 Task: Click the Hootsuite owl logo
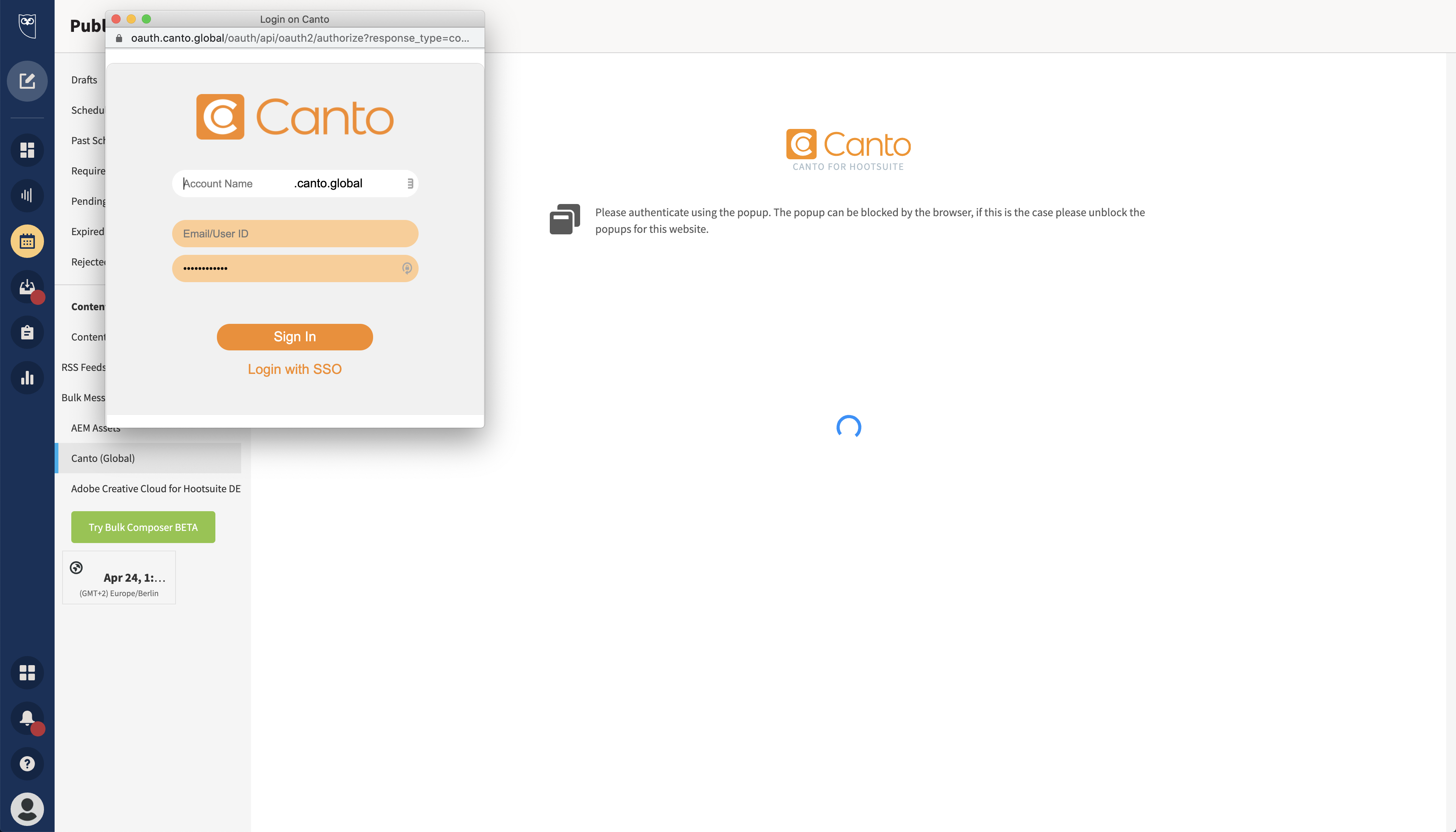(x=27, y=26)
